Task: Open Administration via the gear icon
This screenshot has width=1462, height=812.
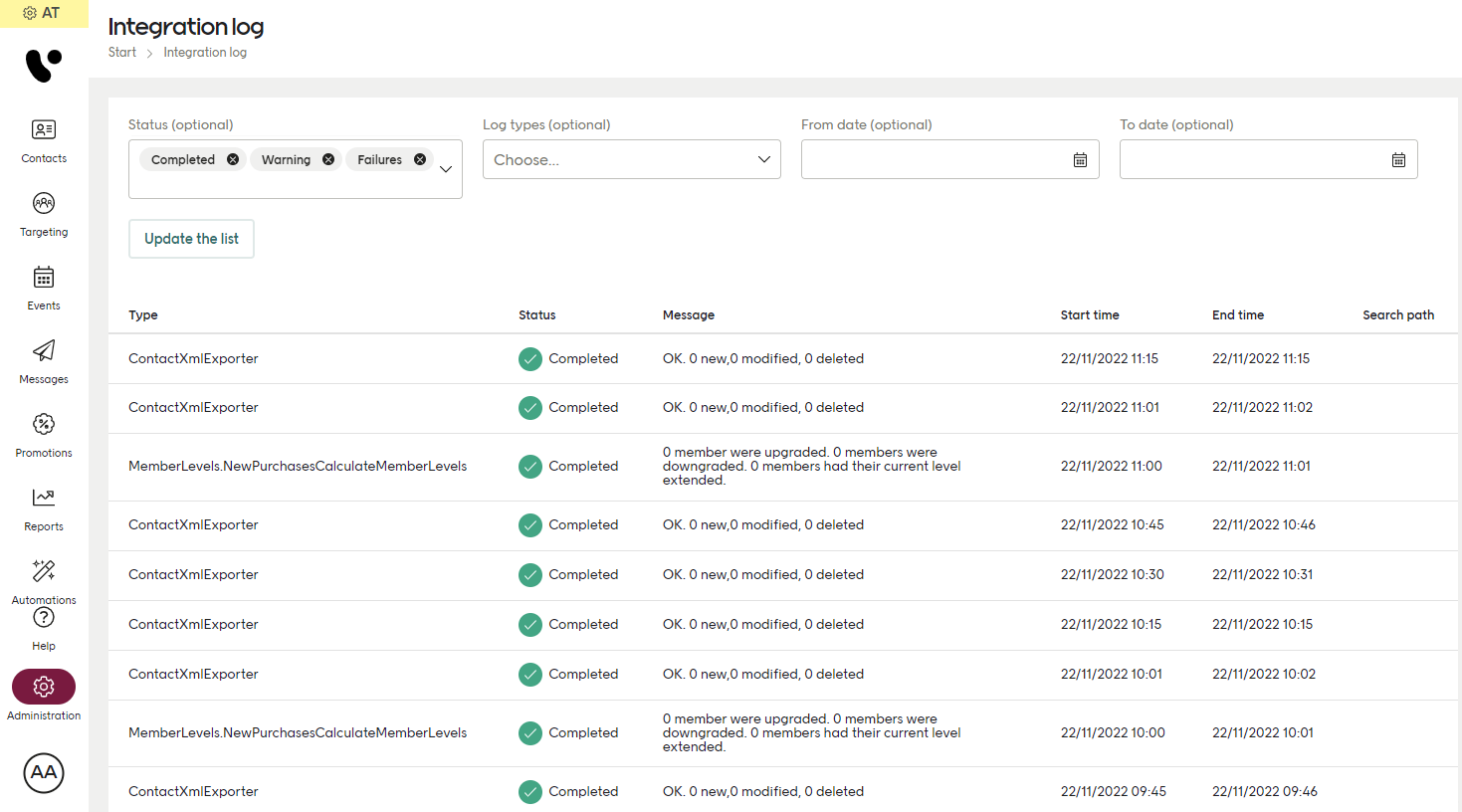Action: 43,687
